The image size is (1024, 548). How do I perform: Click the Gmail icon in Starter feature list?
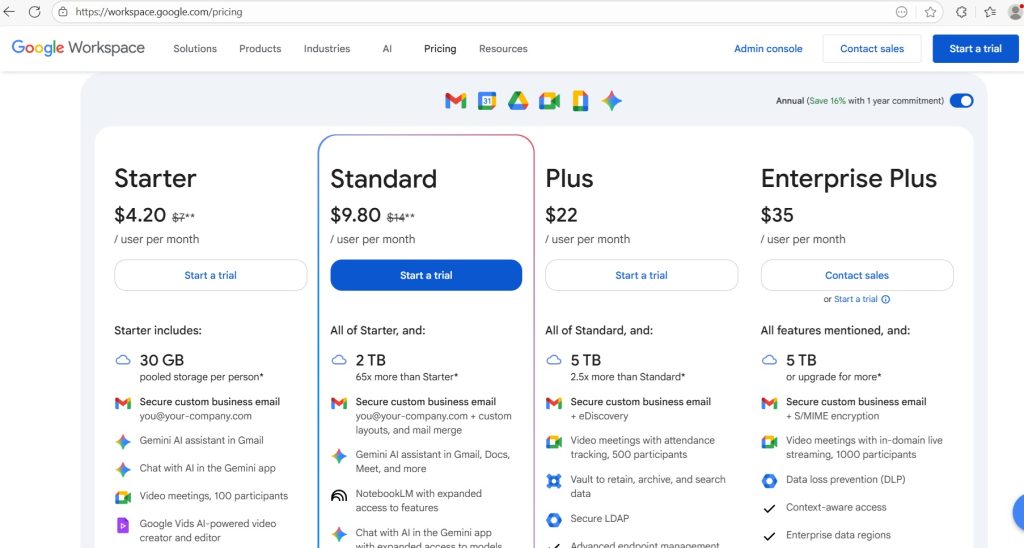click(123, 404)
